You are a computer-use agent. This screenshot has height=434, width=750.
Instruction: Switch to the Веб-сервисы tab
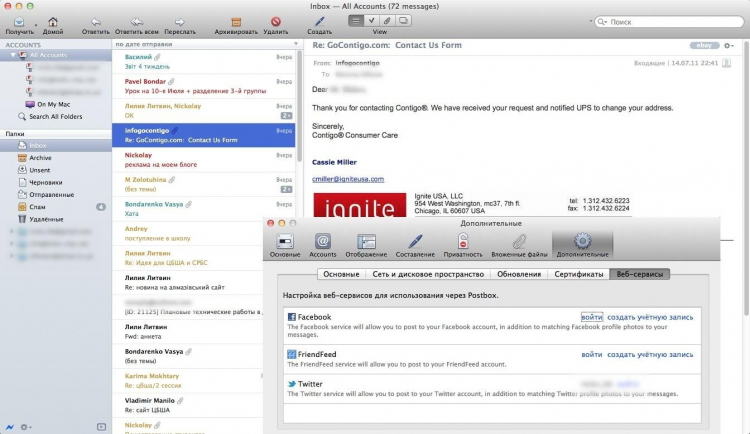click(640, 274)
